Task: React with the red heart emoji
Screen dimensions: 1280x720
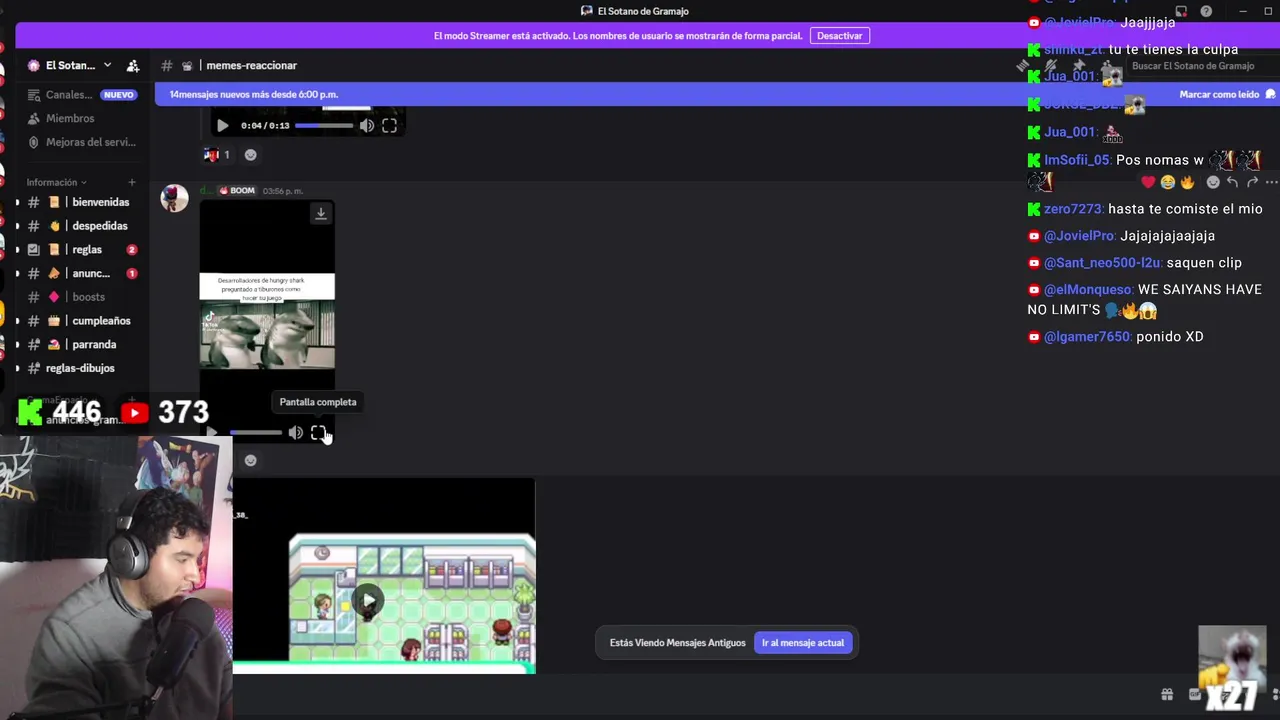Action: click(x=1148, y=182)
